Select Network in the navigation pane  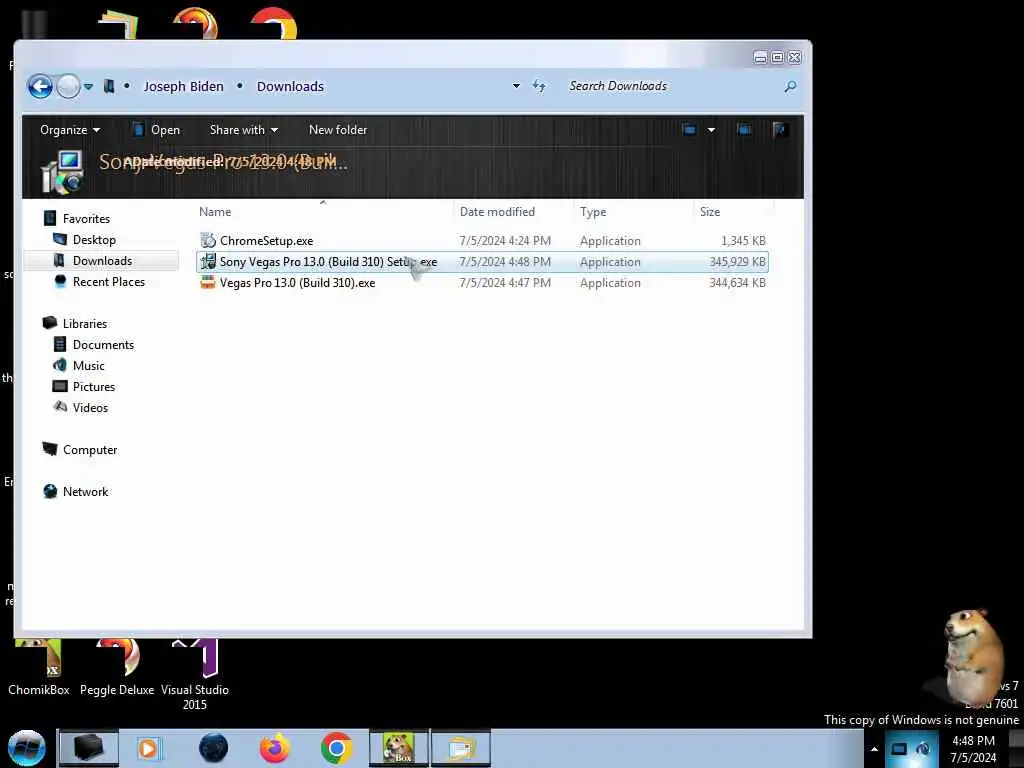[85, 491]
